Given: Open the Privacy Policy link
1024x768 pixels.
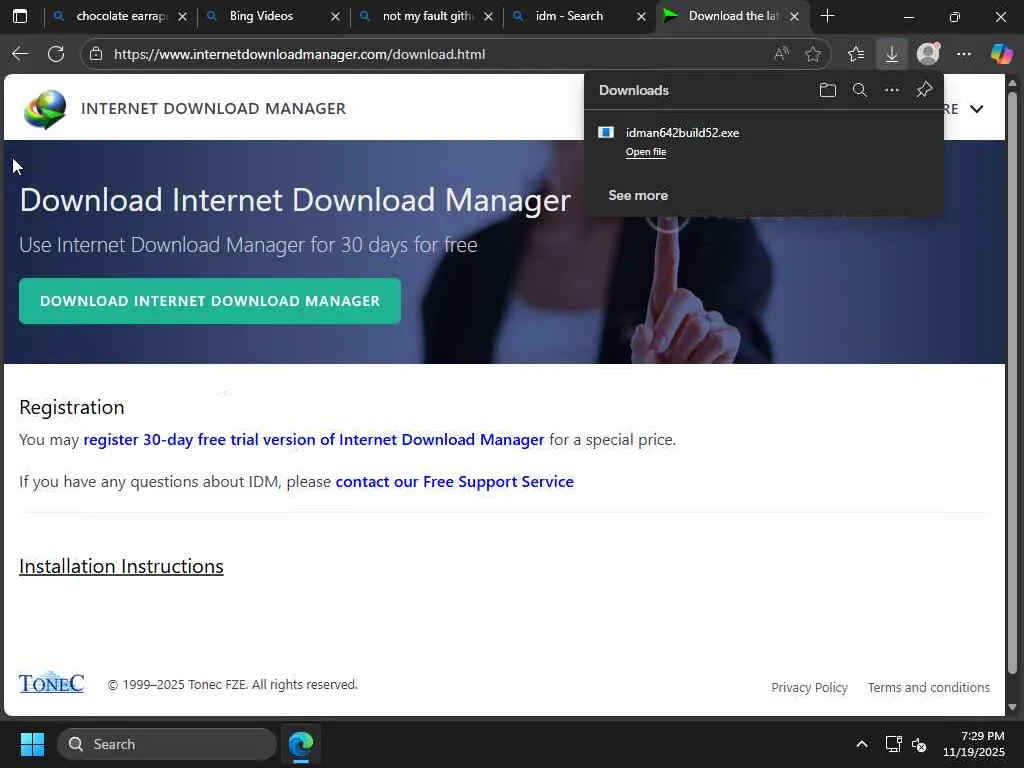Looking at the screenshot, I should click(809, 687).
